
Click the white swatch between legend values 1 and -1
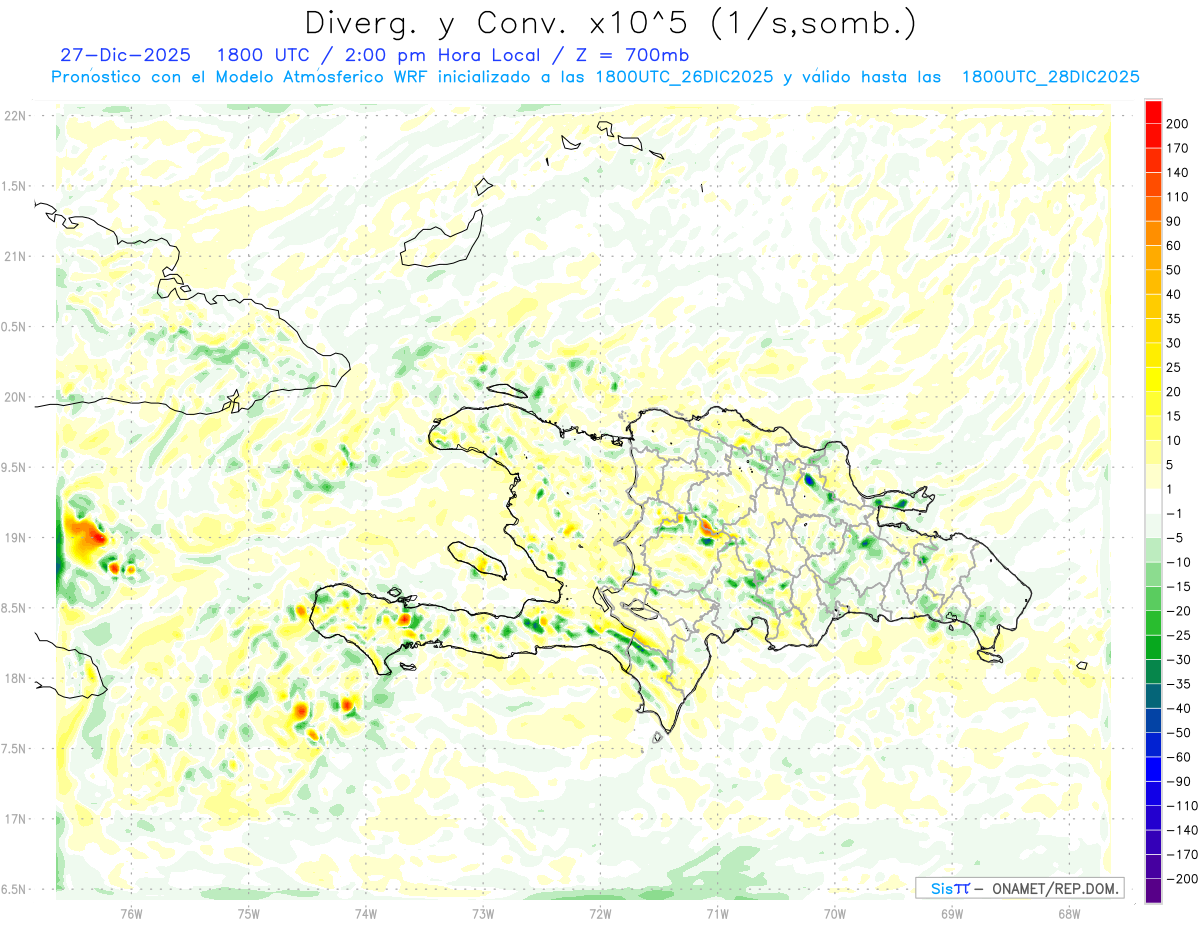coord(1153,501)
